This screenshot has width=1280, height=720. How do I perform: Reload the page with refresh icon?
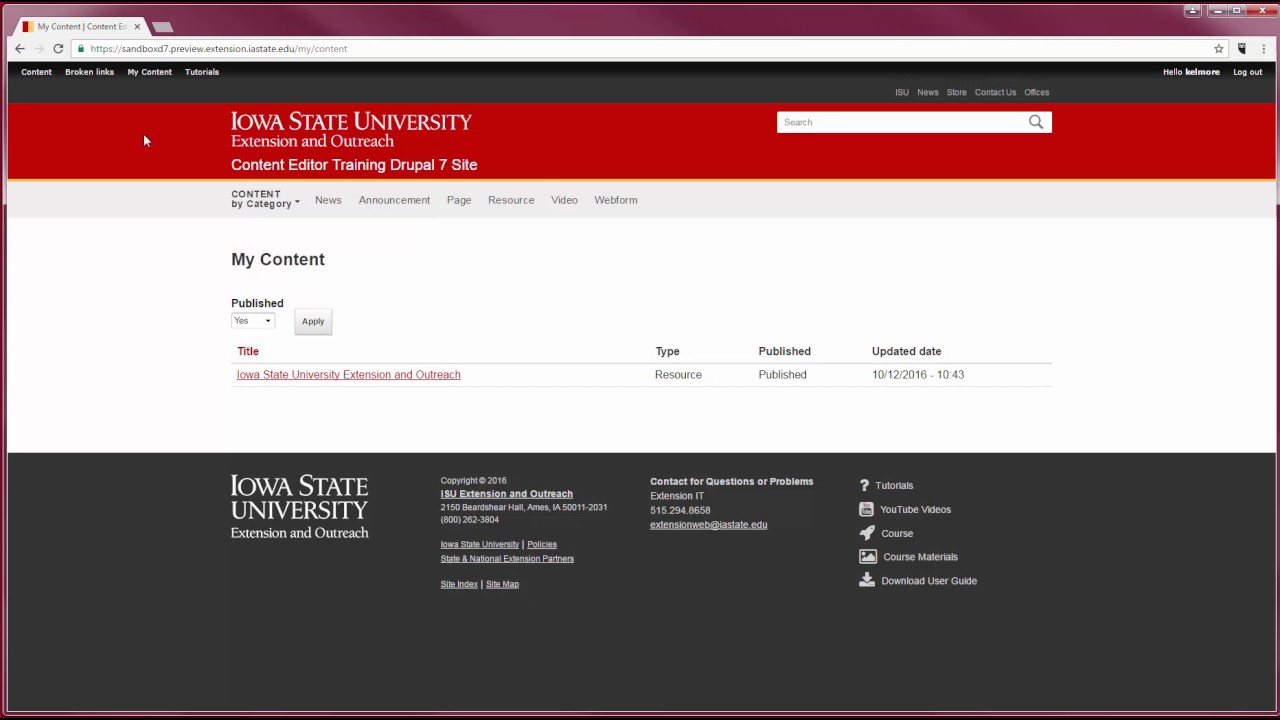[58, 49]
